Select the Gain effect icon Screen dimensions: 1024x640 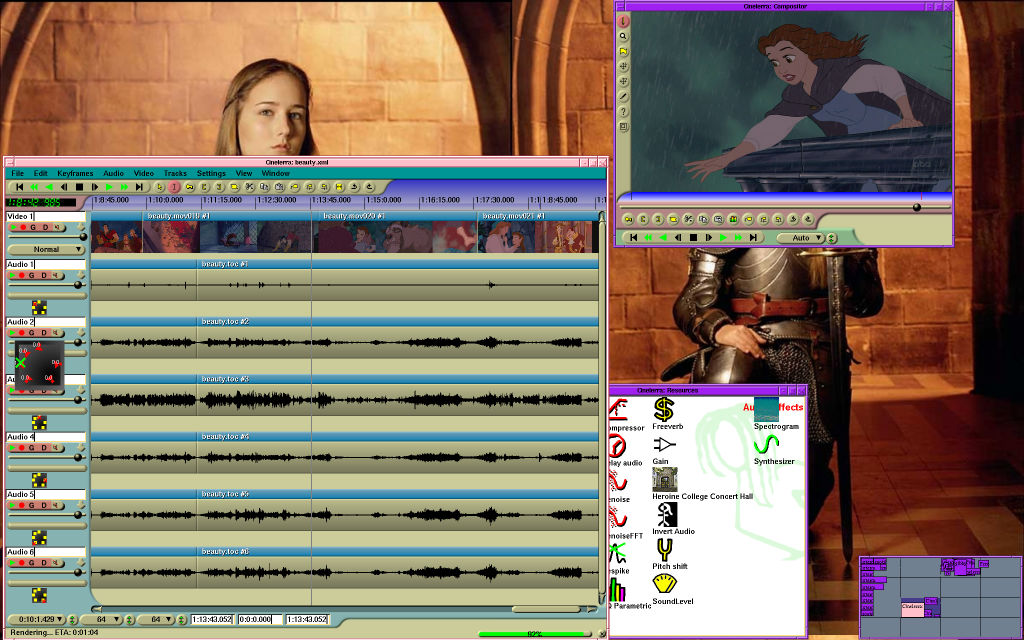tap(664, 444)
